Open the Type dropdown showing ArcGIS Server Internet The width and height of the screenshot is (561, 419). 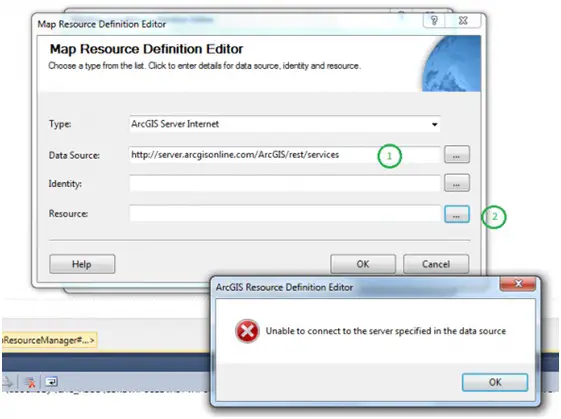(285, 124)
